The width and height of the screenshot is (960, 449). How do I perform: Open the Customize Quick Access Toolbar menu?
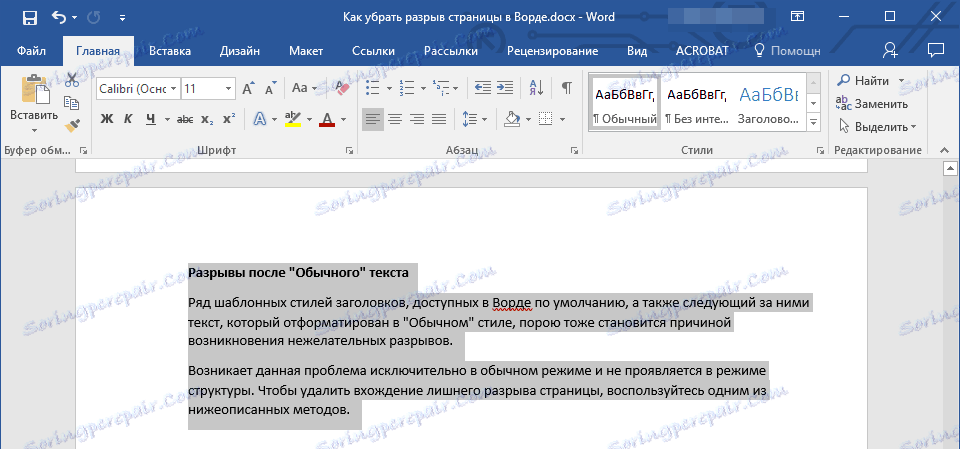[x=122, y=18]
